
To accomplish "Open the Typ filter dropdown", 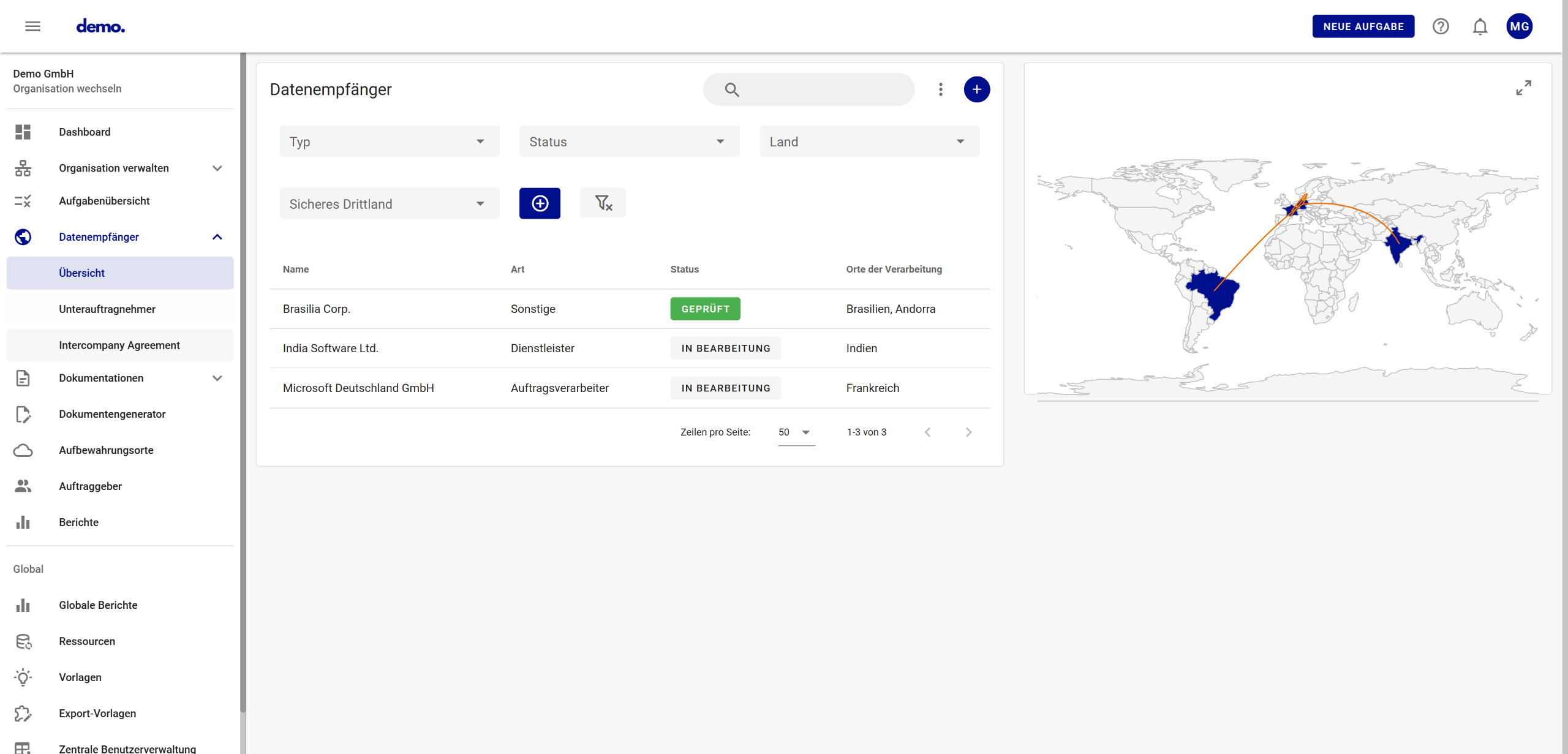I will 390,141.
